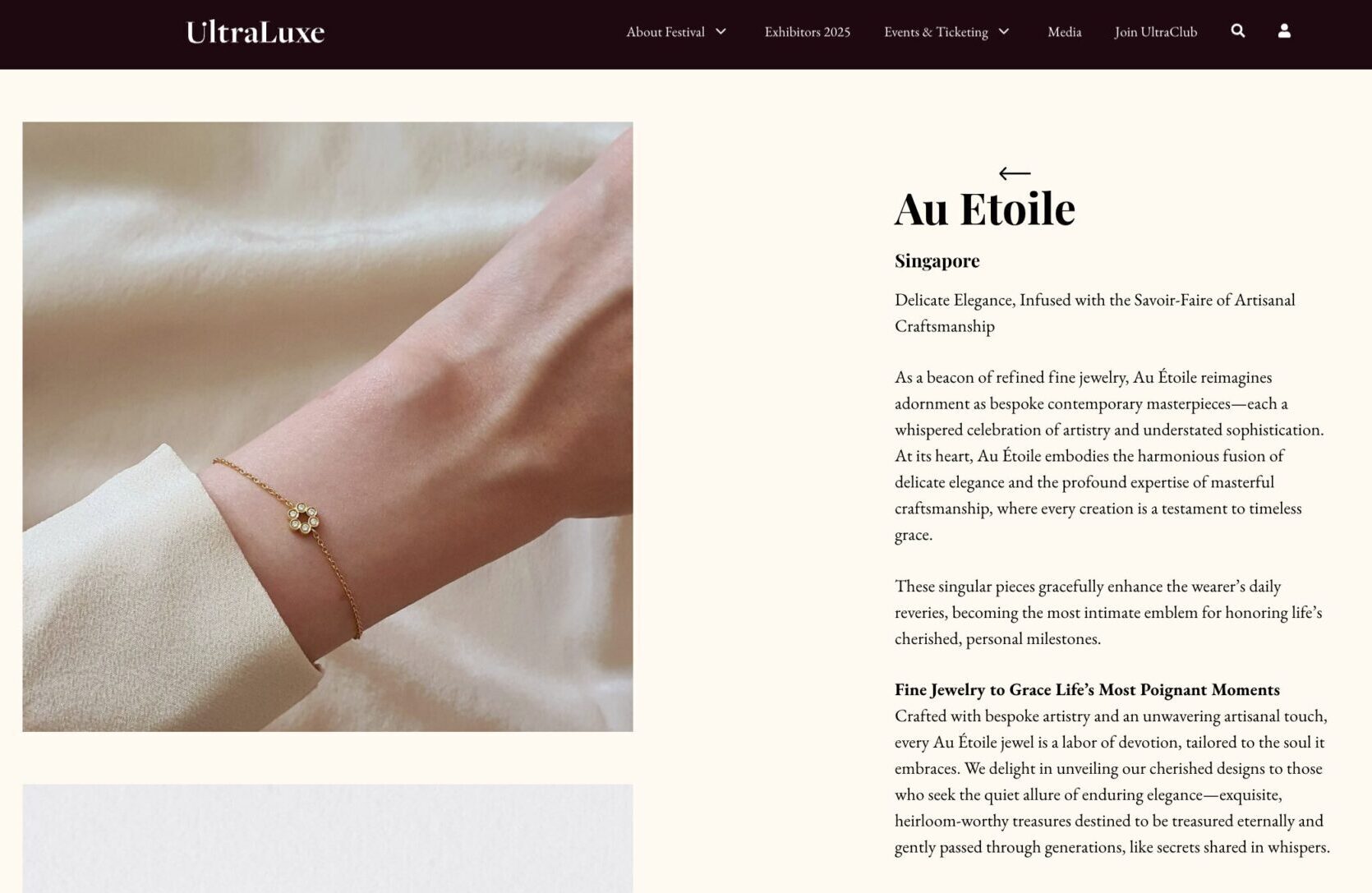Click the user account icon
Viewport: 1372px width, 893px height.
pyautogui.click(x=1284, y=31)
